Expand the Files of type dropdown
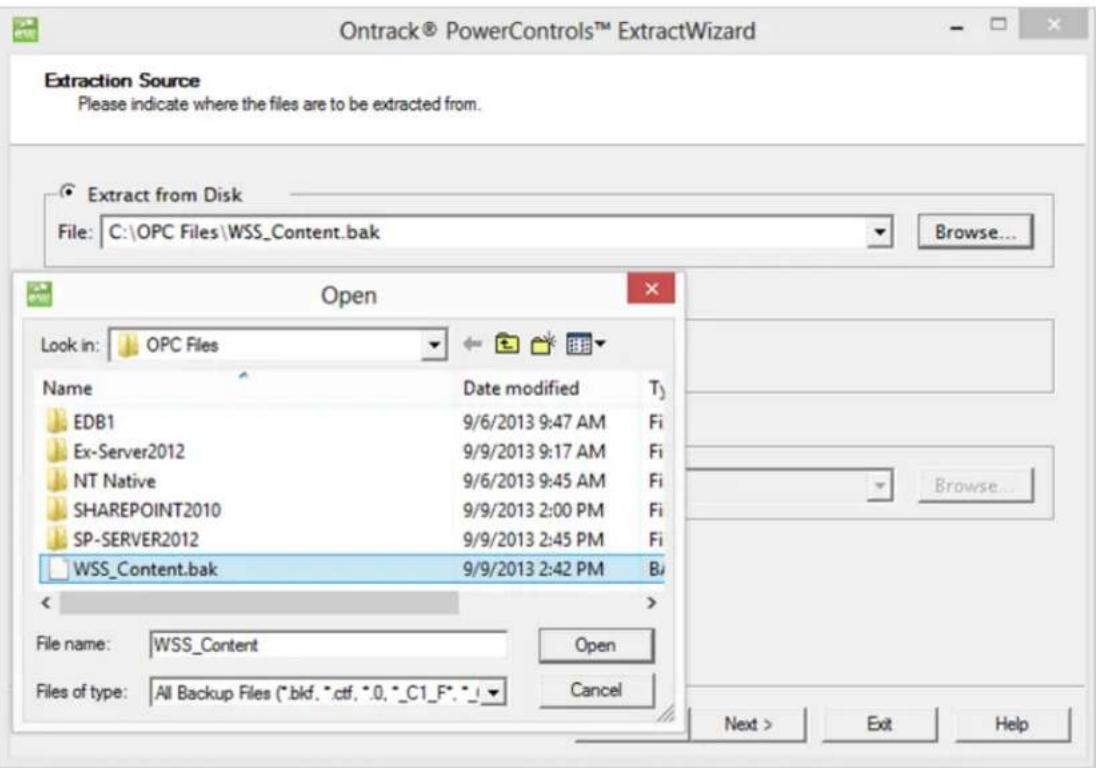 point(494,693)
